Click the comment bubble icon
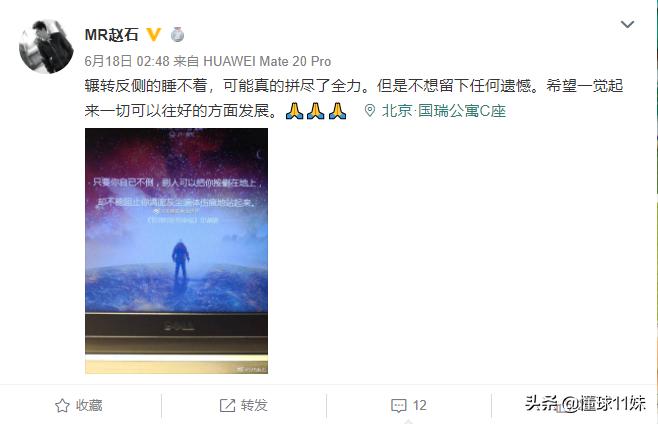 pyautogui.click(x=398, y=406)
